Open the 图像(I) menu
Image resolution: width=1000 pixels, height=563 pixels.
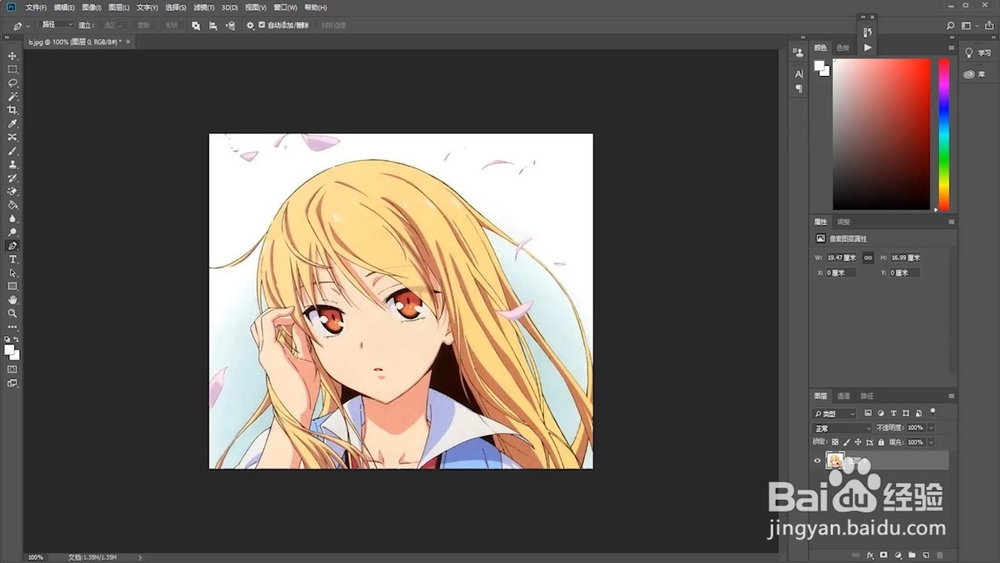pyautogui.click(x=91, y=8)
